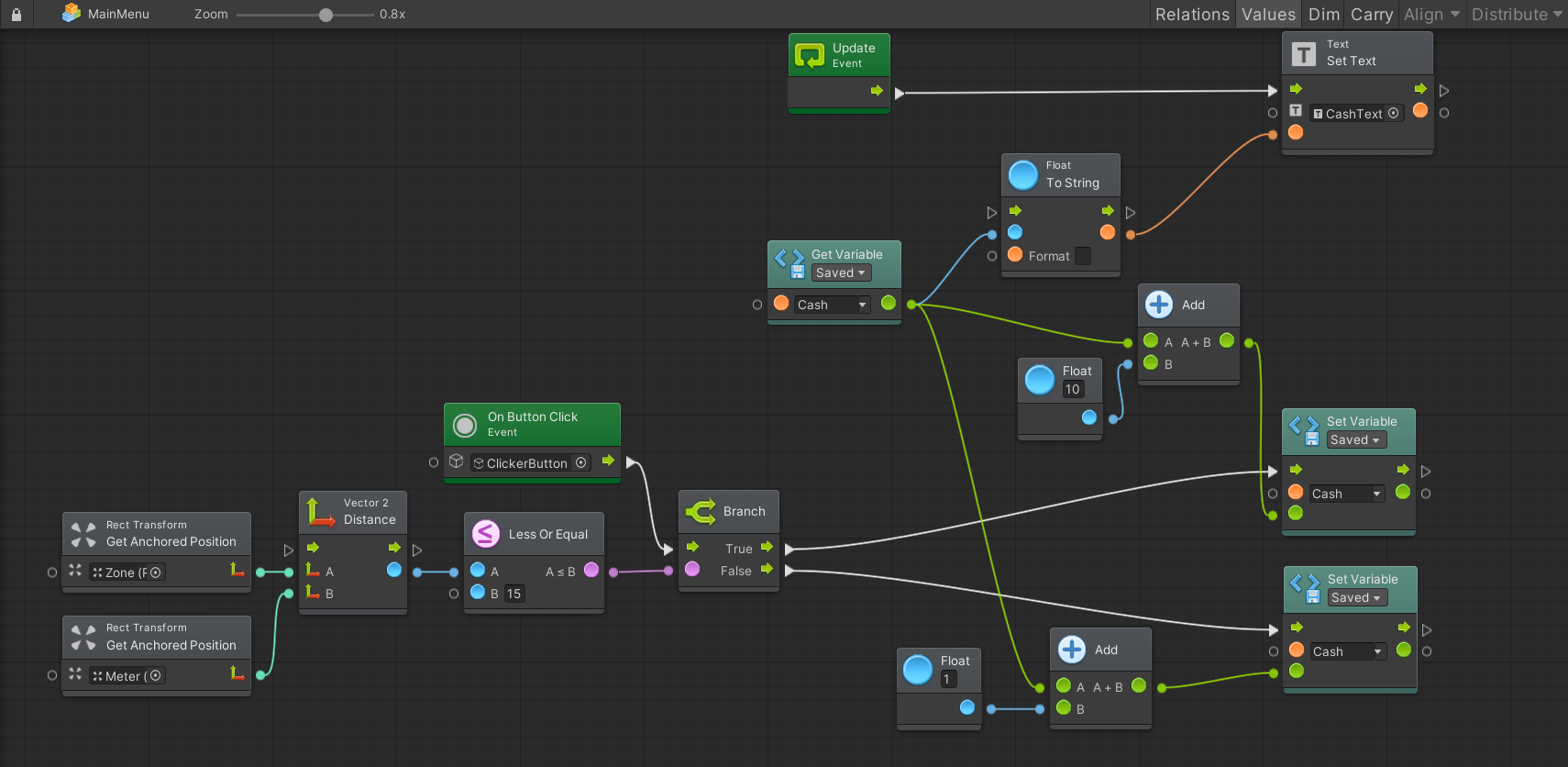Click the lower Add node plus icon
This screenshot has height=767, width=1568.
pos(1072,650)
